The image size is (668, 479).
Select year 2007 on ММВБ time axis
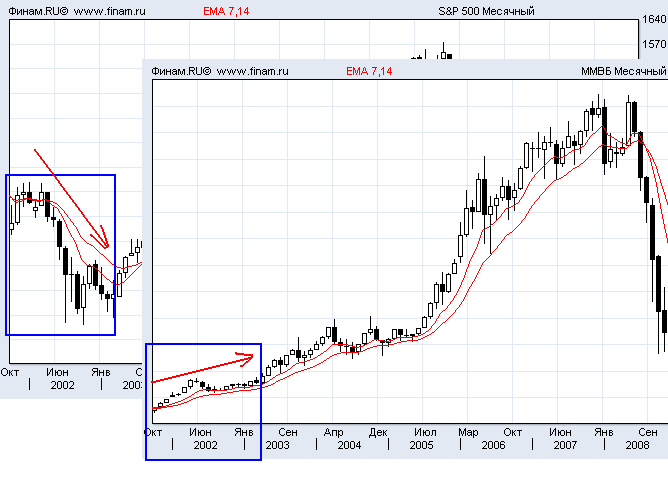pos(565,445)
